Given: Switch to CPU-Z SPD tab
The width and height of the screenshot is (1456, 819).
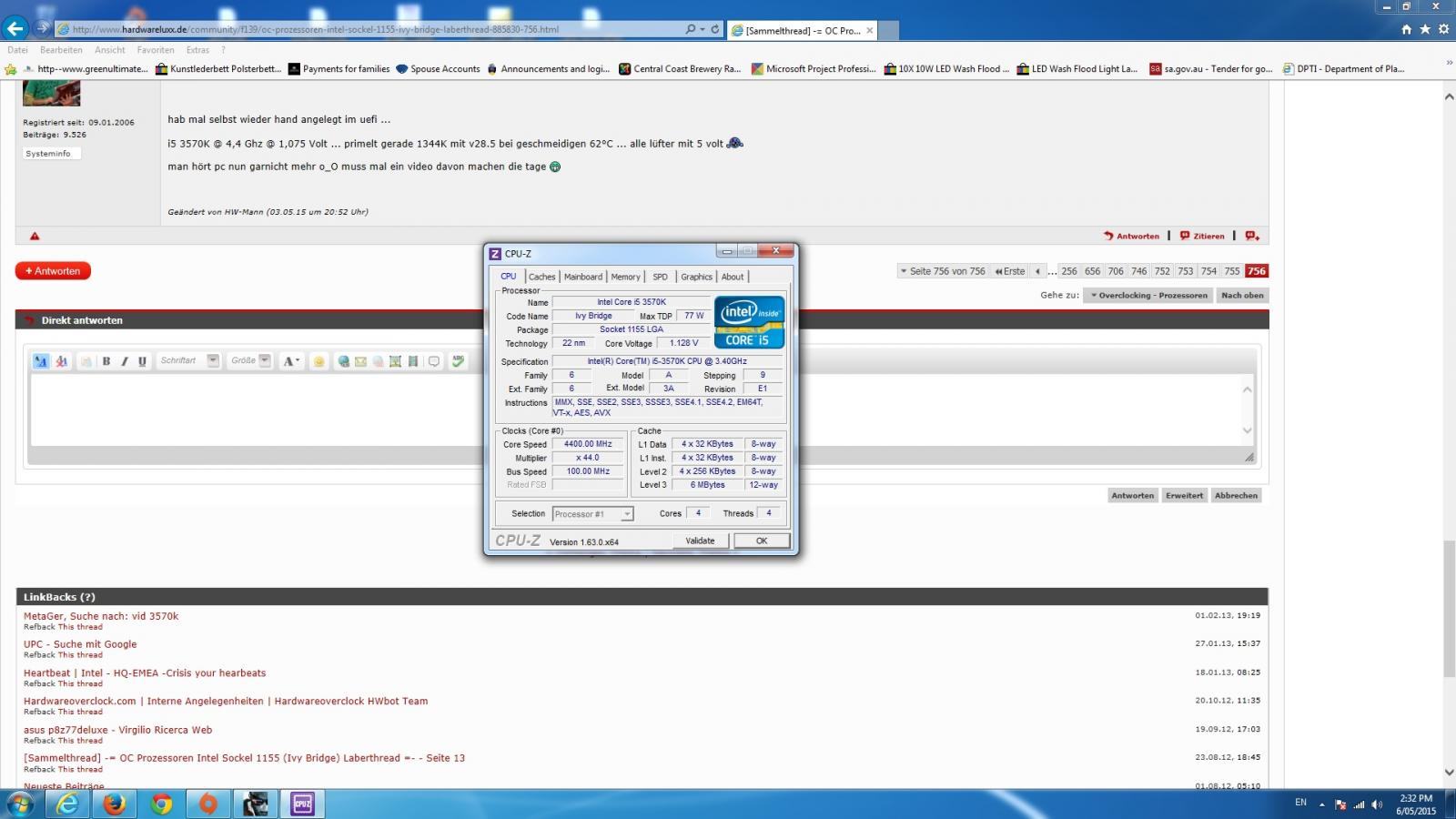Looking at the screenshot, I should coord(660,277).
